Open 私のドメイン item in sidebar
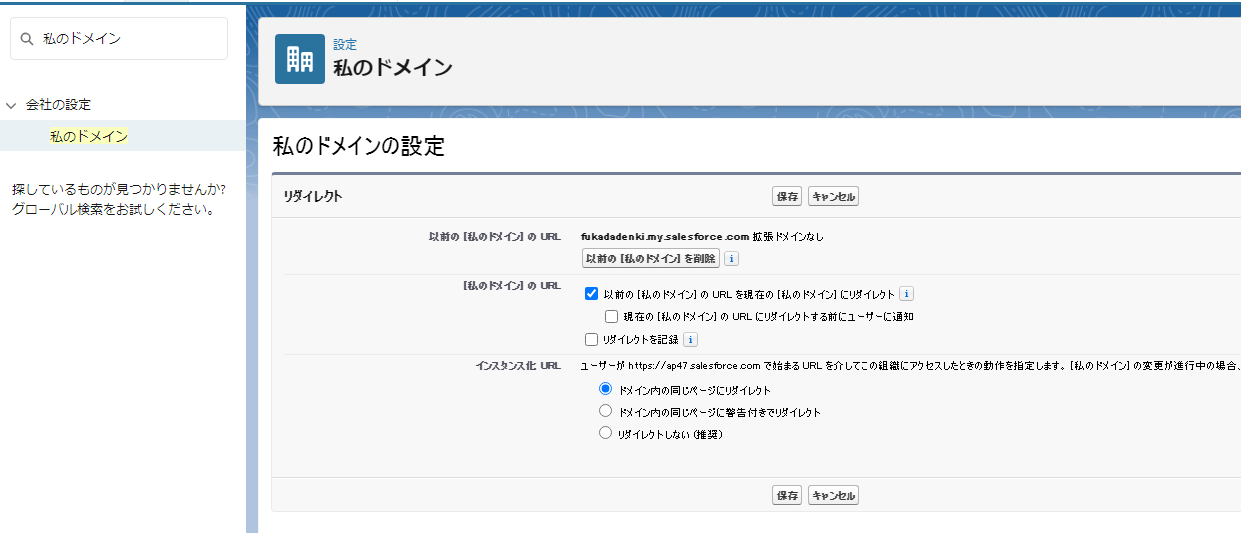 (89, 136)
